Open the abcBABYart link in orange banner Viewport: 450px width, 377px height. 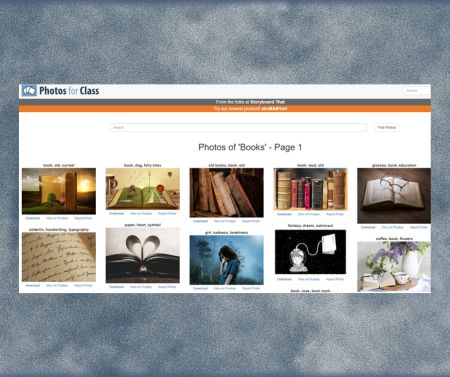pos(274,109)
